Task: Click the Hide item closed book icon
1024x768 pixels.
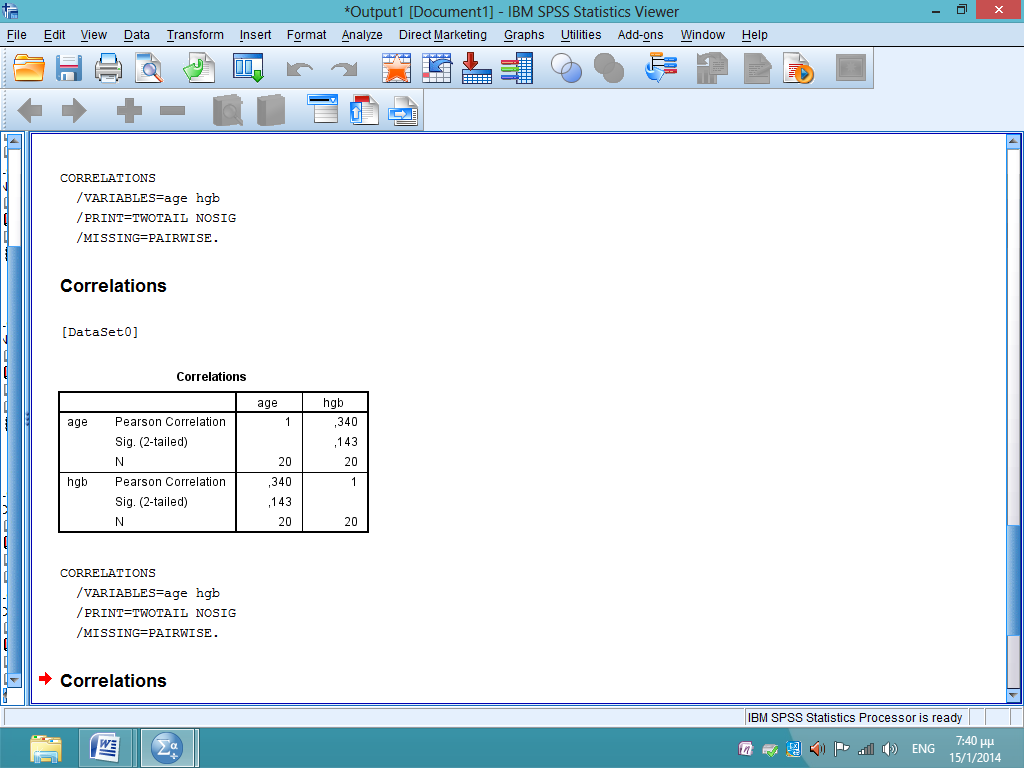Action: (x=271, y=110)
